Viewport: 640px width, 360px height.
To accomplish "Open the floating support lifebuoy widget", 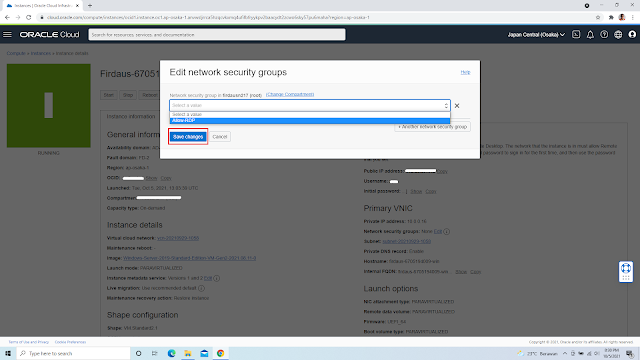I will point(626,272).
